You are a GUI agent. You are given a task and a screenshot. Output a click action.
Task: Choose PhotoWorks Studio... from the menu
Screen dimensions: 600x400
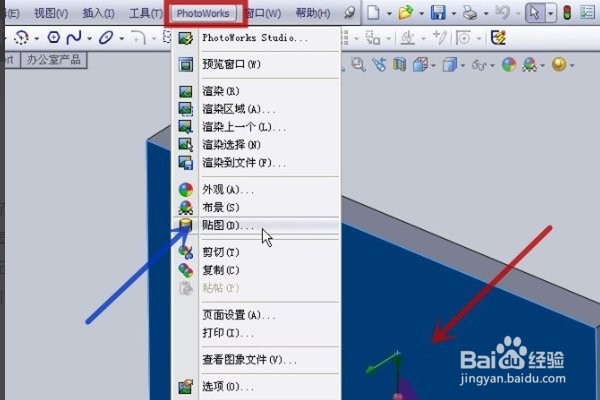tap(256, 38)
